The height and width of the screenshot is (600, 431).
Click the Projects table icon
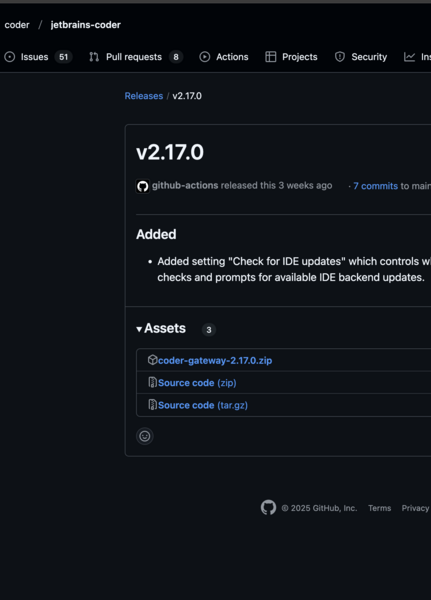[271, 57]
